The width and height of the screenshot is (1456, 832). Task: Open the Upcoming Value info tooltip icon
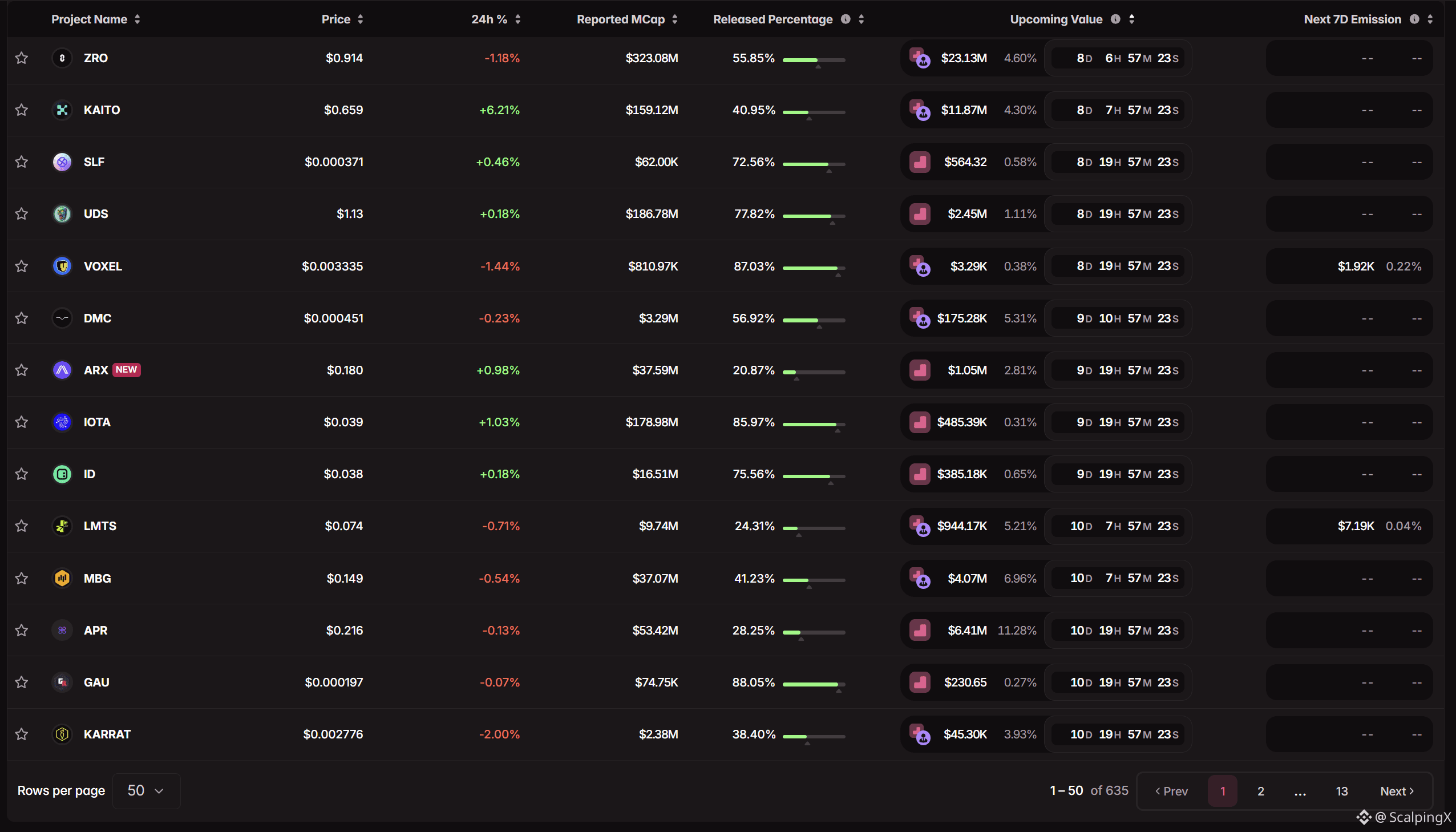click(1115, 19)
